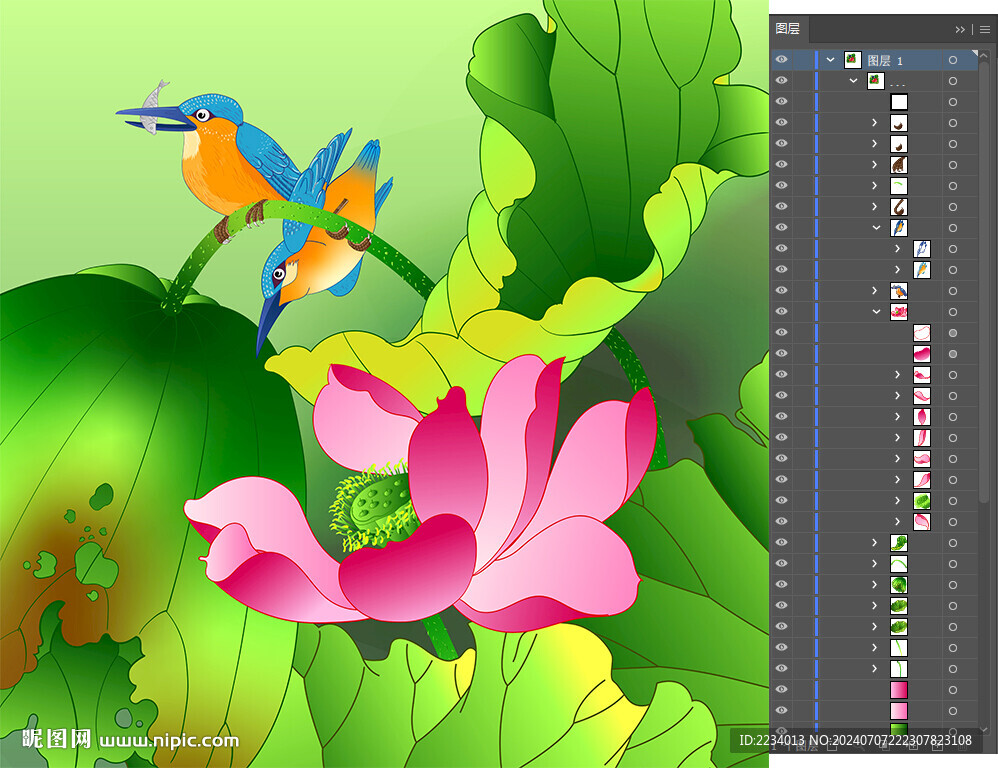Select the red outline path thumbnail
This screenshot has height=768, width=998.
pyautogui.click(x=922, y=333)
